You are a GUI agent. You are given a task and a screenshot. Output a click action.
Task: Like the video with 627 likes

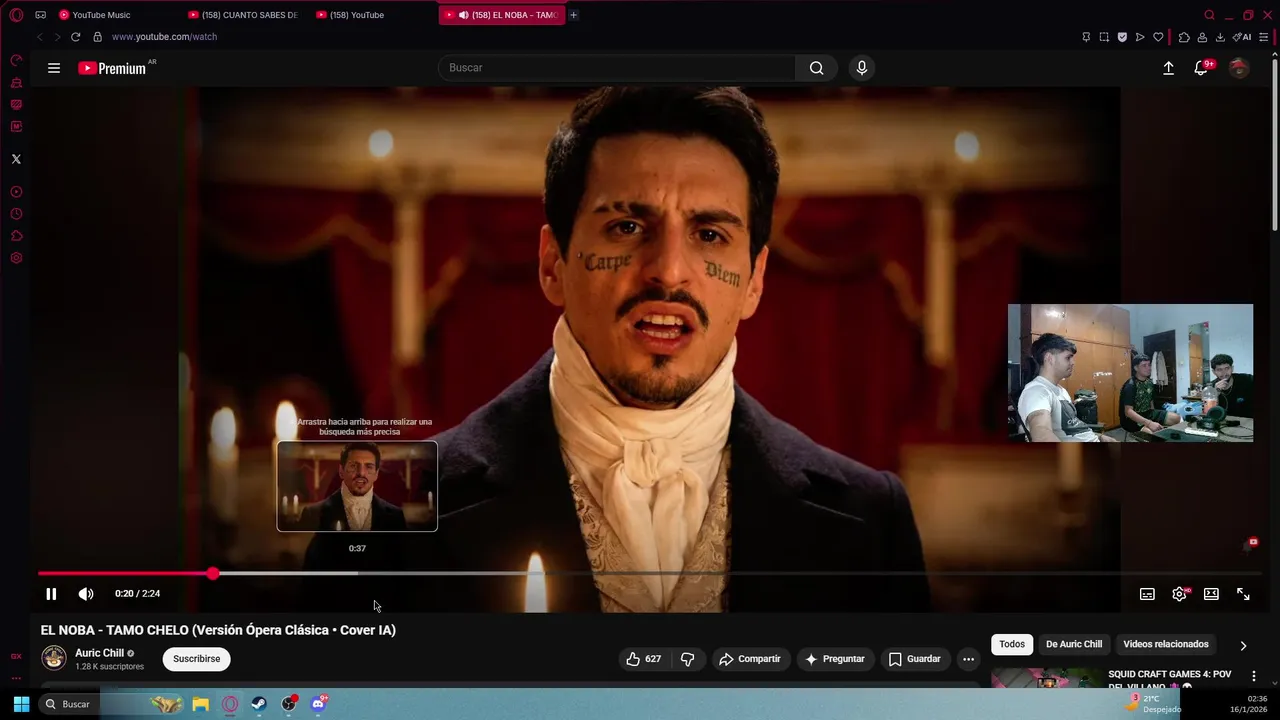pyautogui.click(x=643, y=659)
